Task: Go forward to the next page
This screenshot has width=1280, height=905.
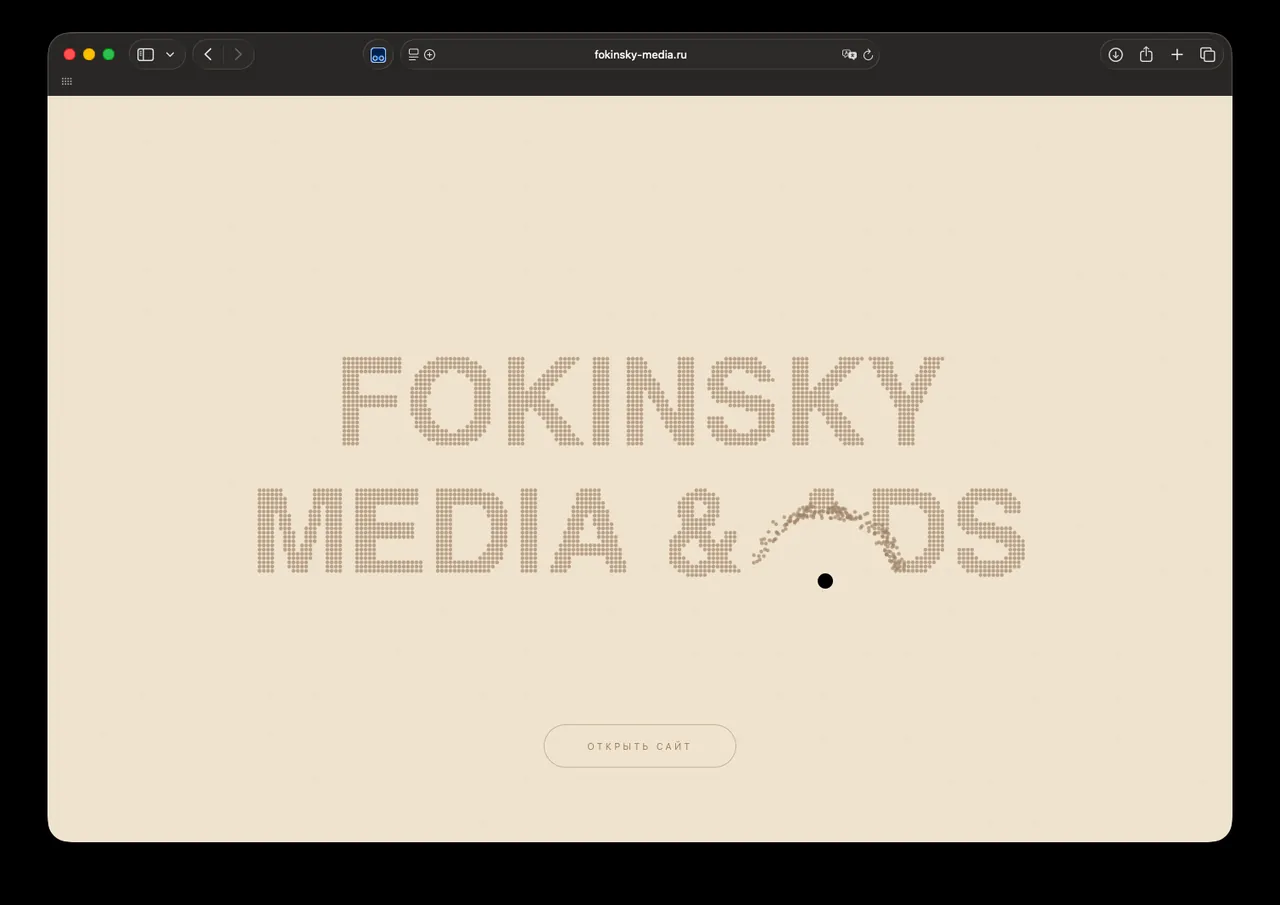Action: tap(238, 55)
